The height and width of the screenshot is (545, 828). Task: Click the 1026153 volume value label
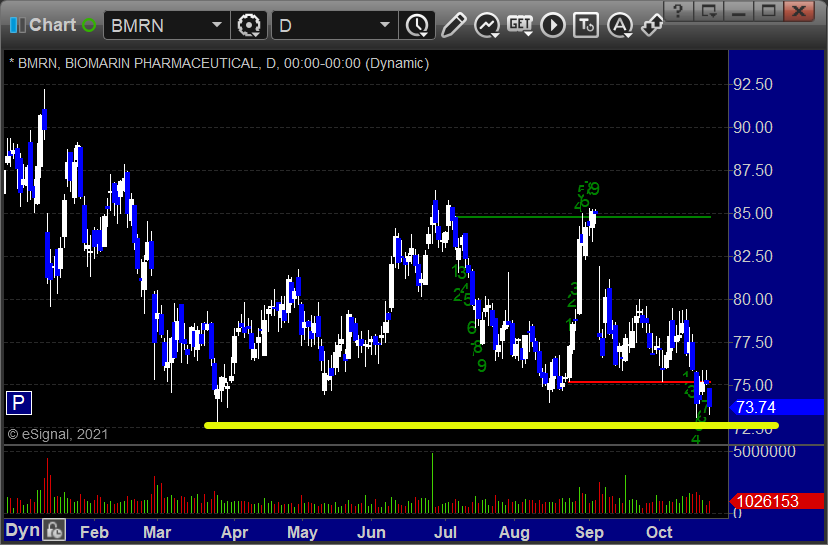tap(776, 501)
